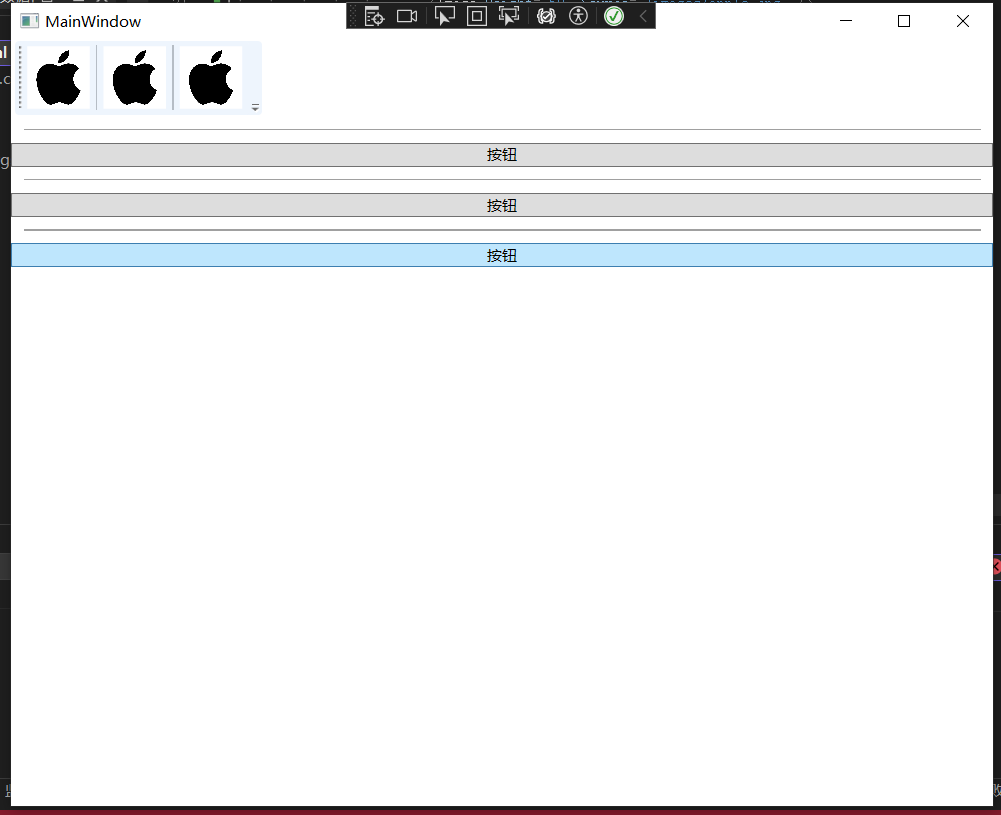1001x815 pixels.
Task: Click the MainWindow title bar app icon
Action: 29,21
